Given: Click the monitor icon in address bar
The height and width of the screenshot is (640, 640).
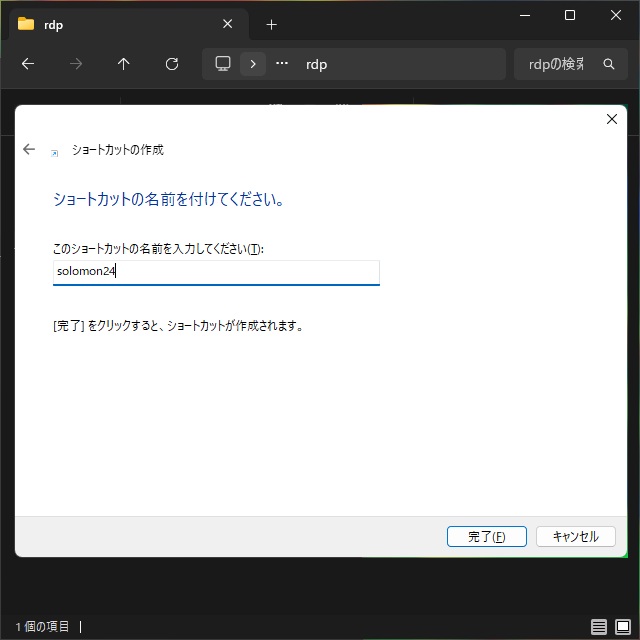Looking at the screenshot, I should [x=223, y=64].
